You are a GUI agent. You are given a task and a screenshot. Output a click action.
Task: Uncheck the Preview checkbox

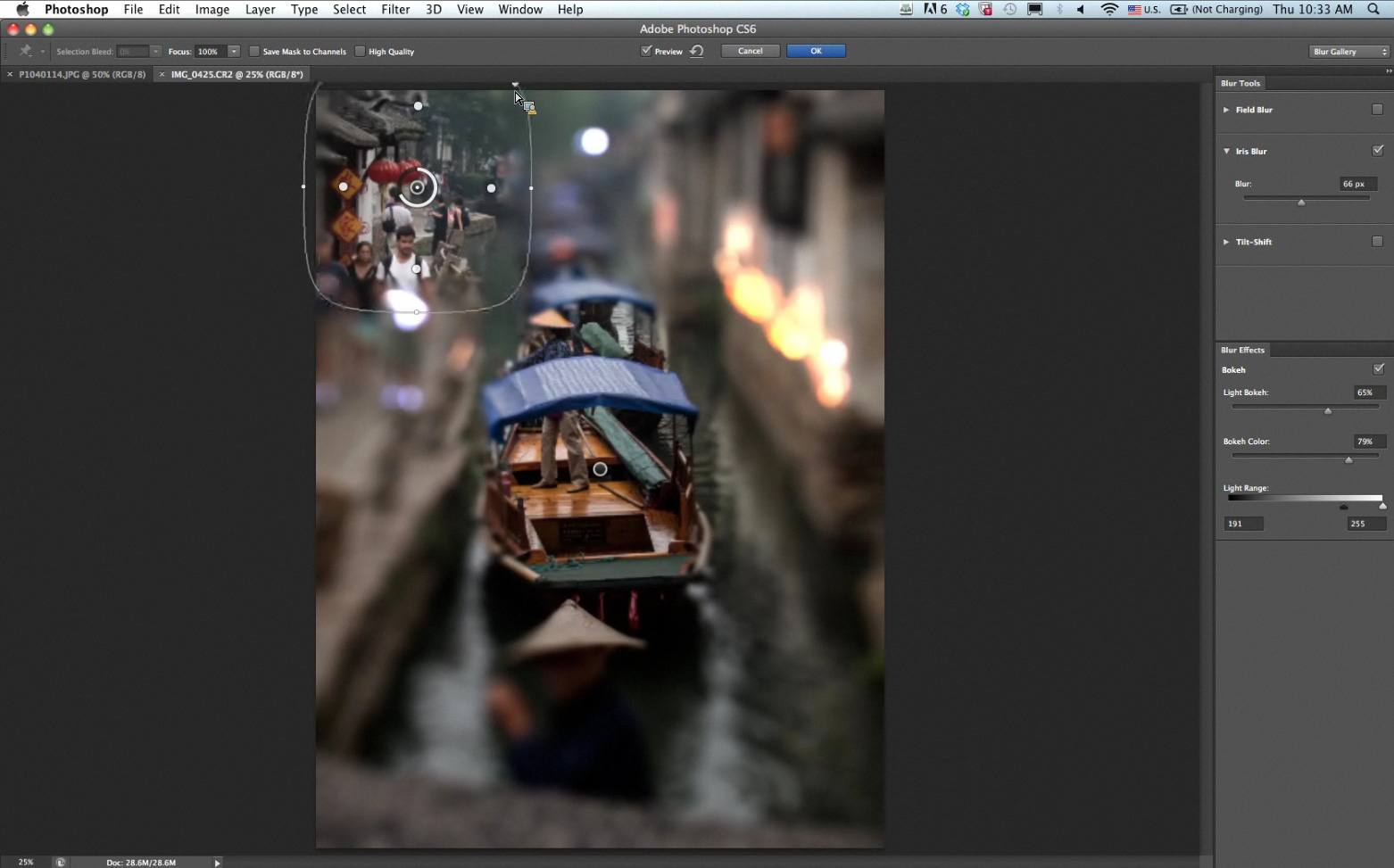click(x=646, y=51)
